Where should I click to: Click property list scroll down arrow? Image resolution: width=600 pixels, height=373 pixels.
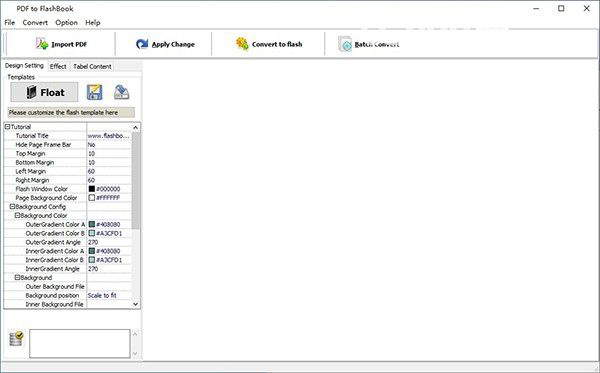coord(136,304)
